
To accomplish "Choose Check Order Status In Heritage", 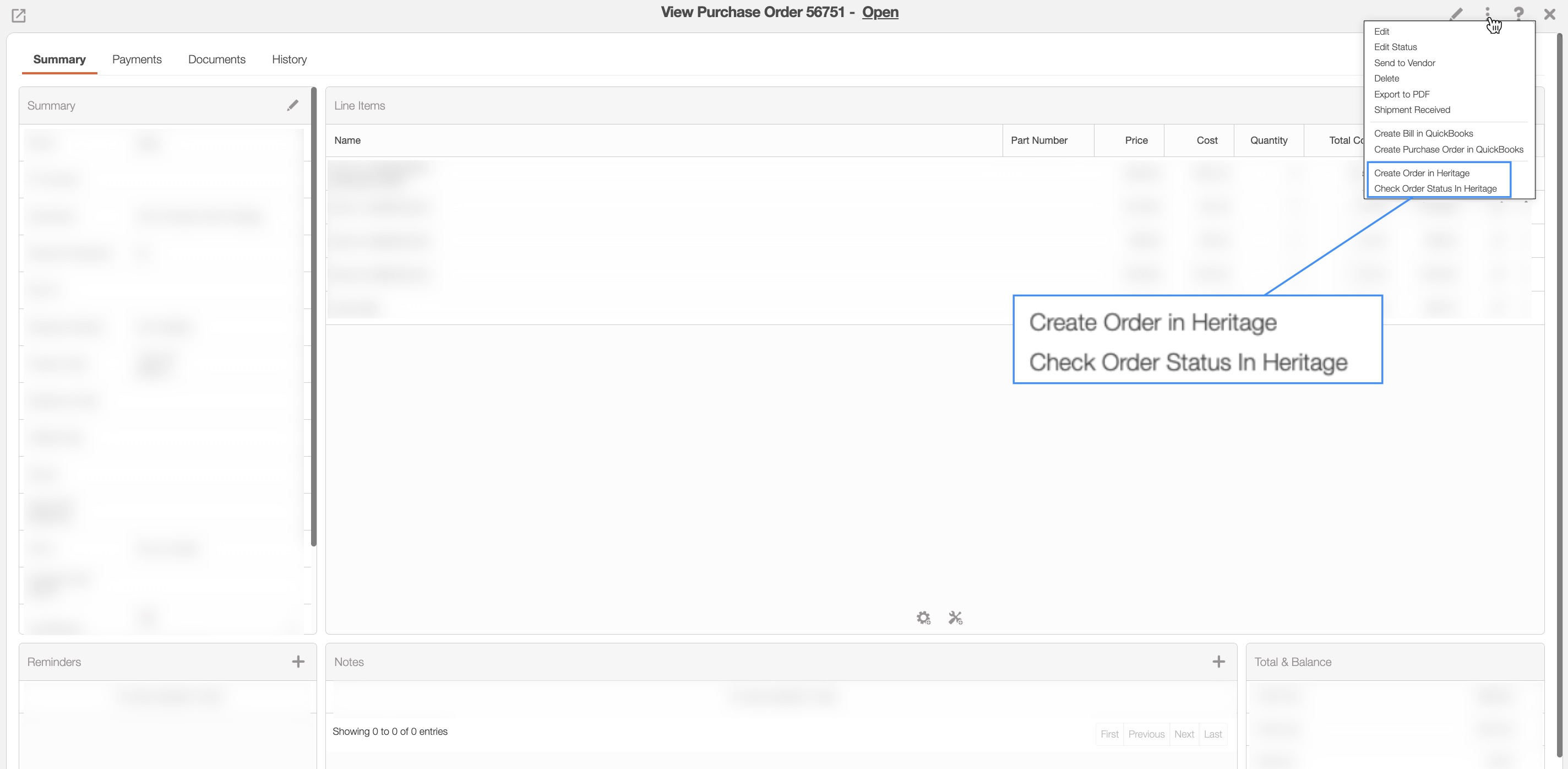I will (1435, 189).
